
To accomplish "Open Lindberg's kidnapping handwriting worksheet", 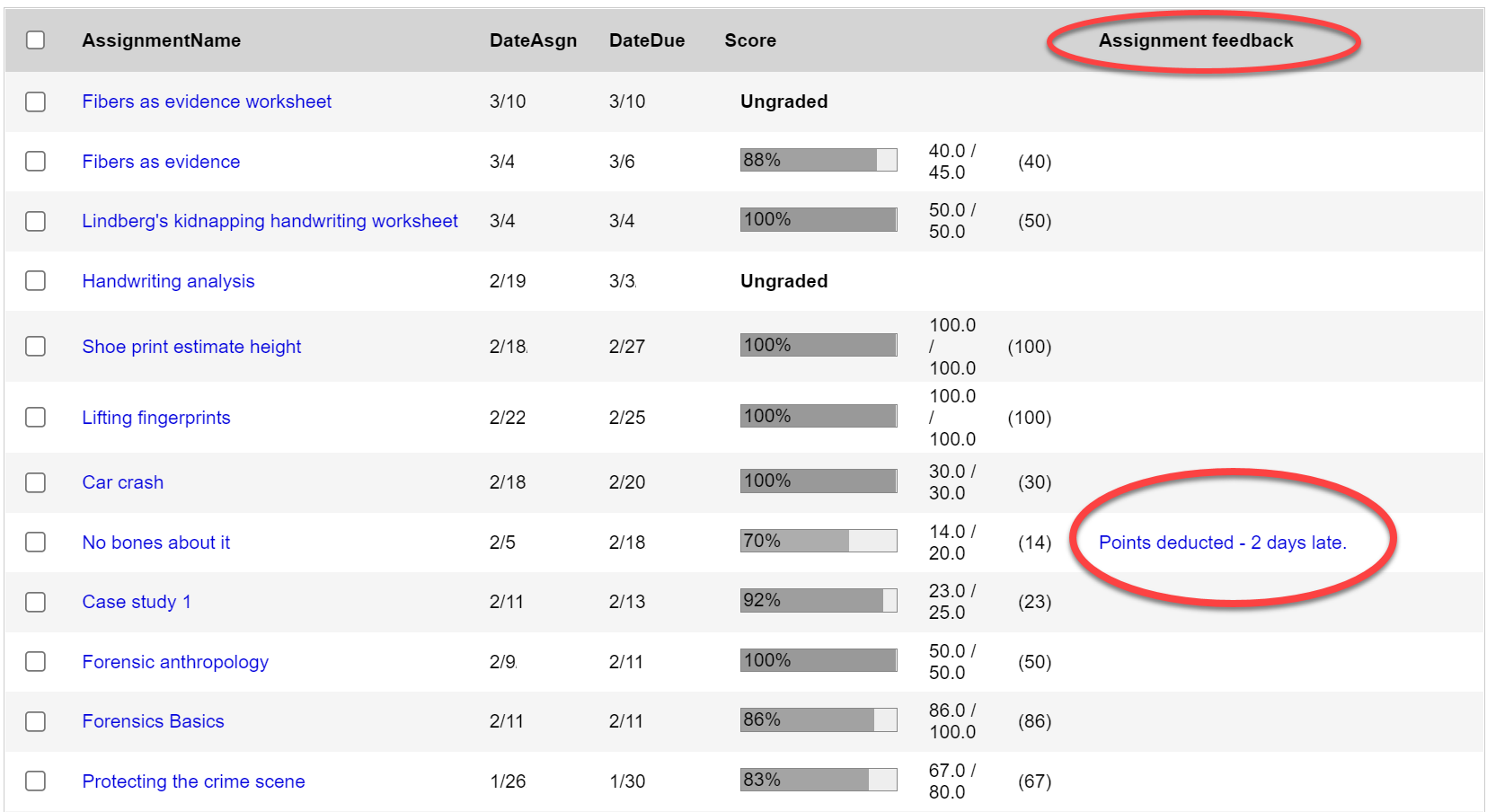I will (270, 221).
